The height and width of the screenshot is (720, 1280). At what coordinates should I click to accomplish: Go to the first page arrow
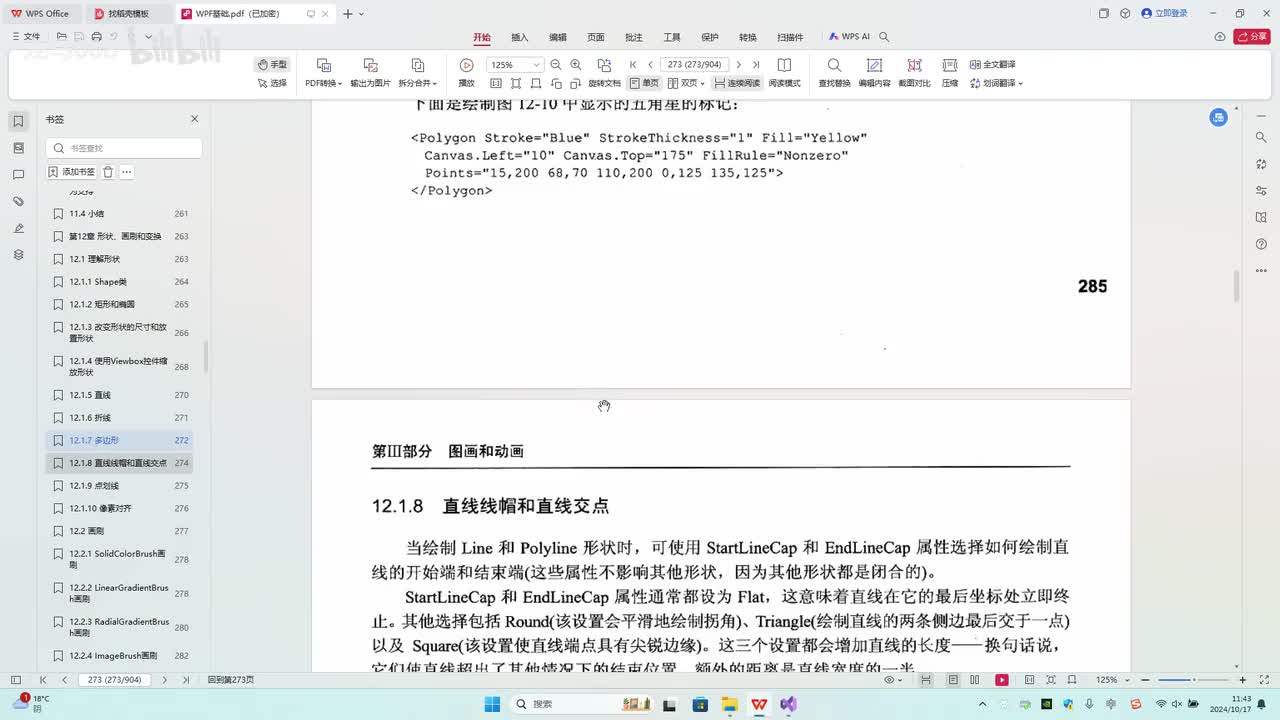[633, 65]
